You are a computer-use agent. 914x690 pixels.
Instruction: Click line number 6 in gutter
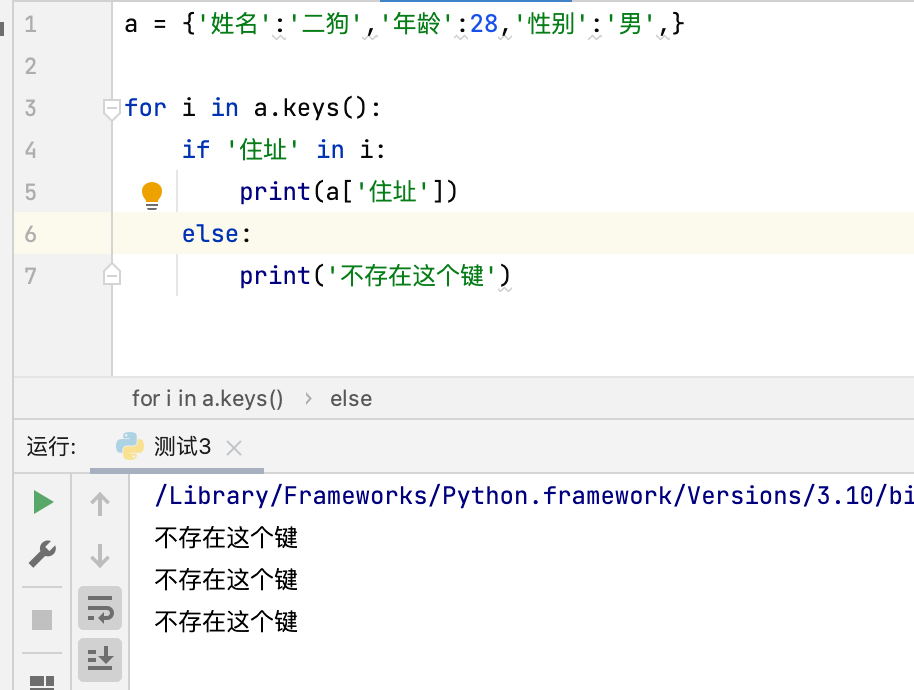30,234
